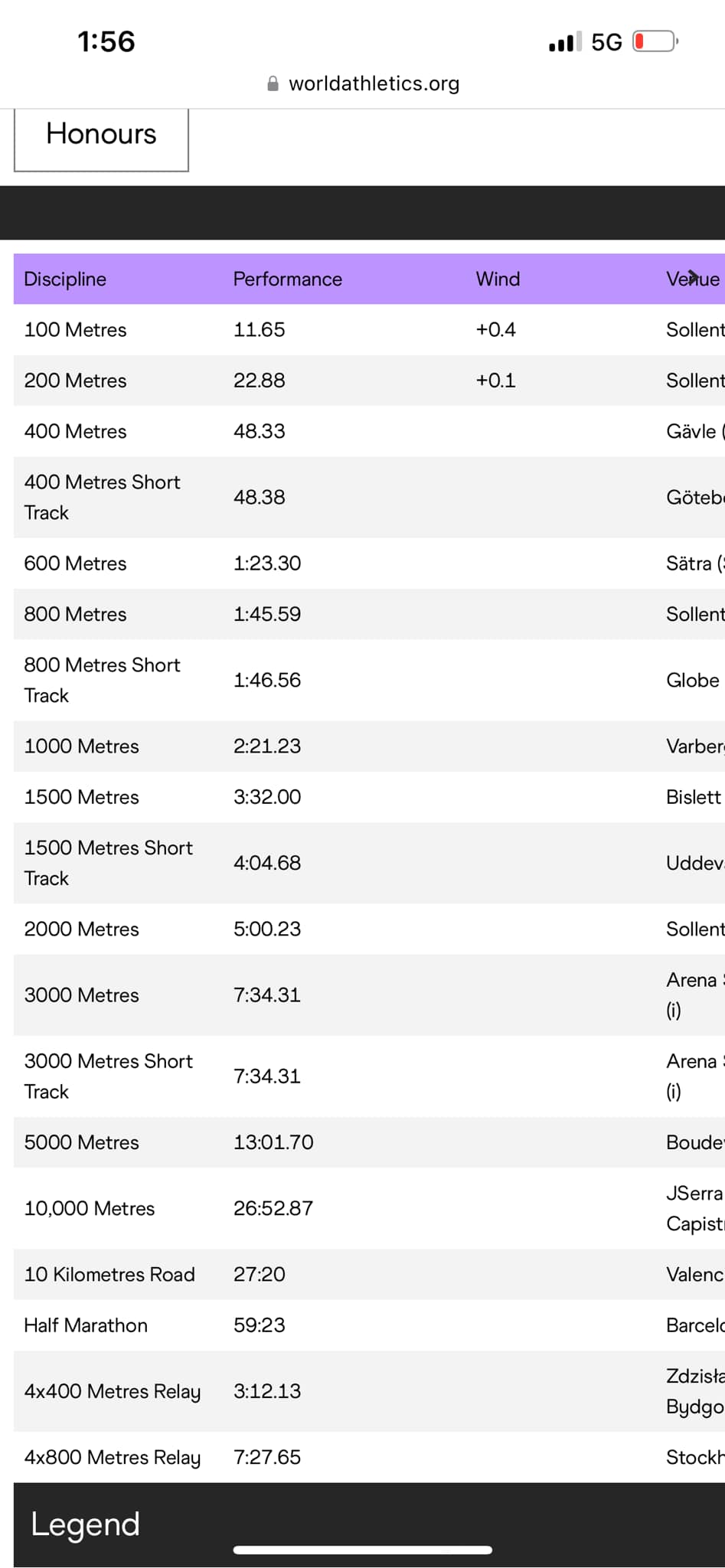Select the 100 Metres row
725x1568 pixels.
point(369,329)
